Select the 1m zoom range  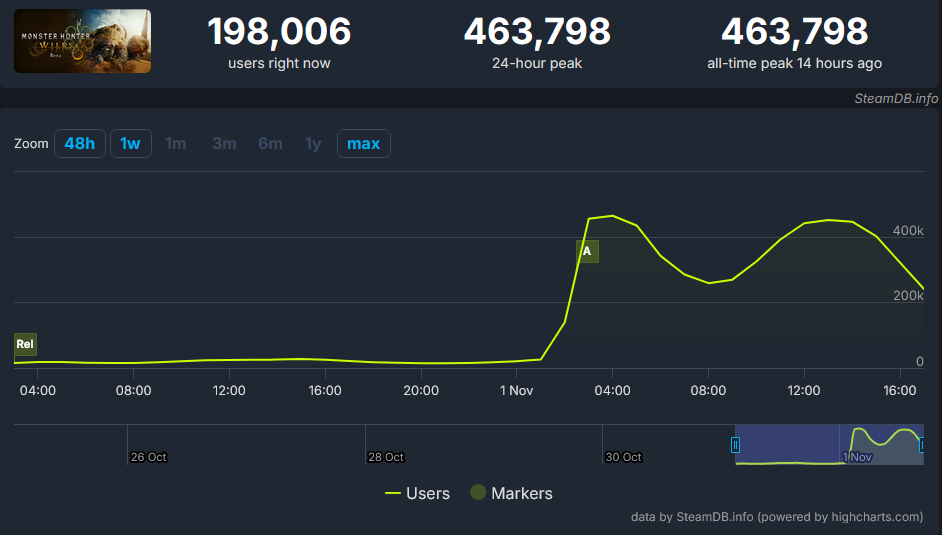[x=176, y=144]
